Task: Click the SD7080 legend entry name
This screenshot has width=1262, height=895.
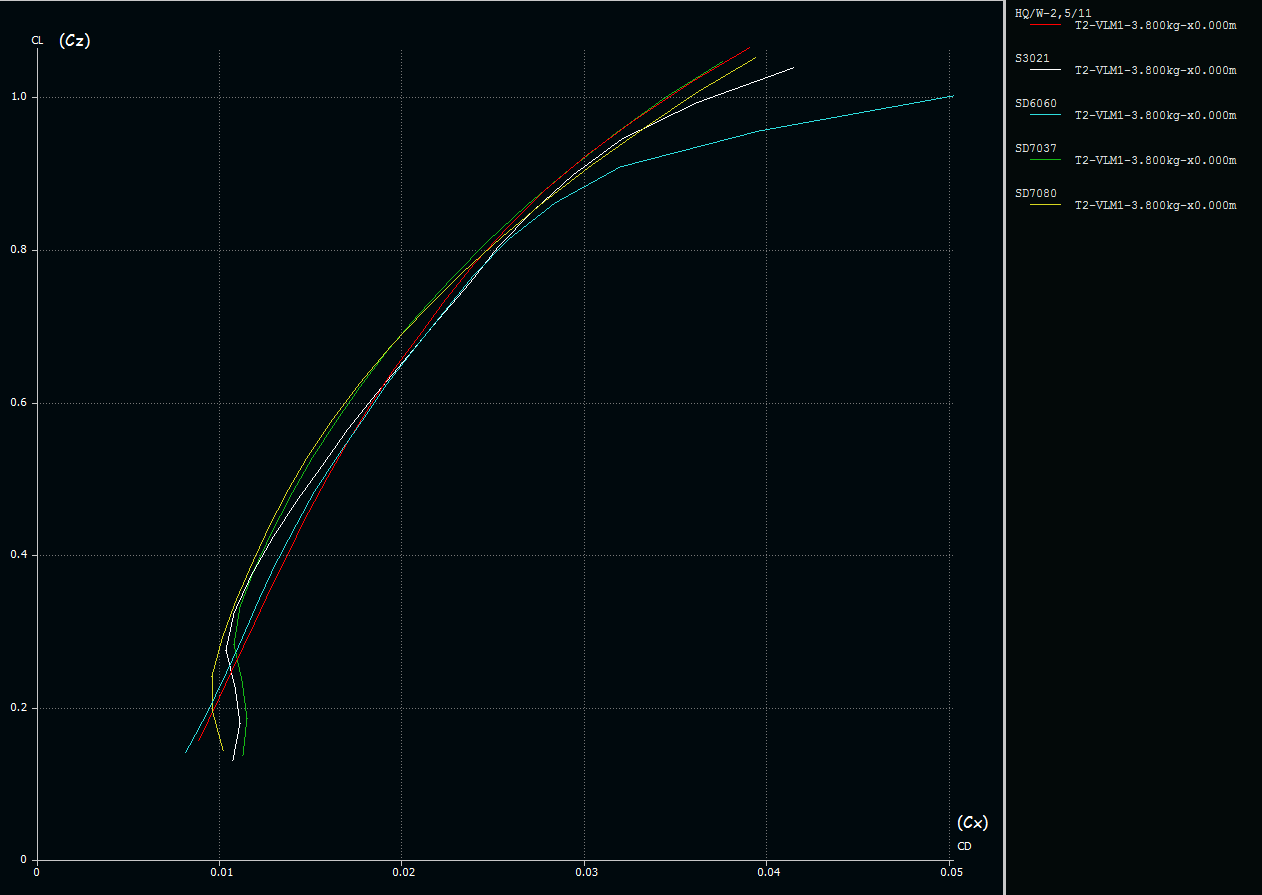Action: point(1035,193)
